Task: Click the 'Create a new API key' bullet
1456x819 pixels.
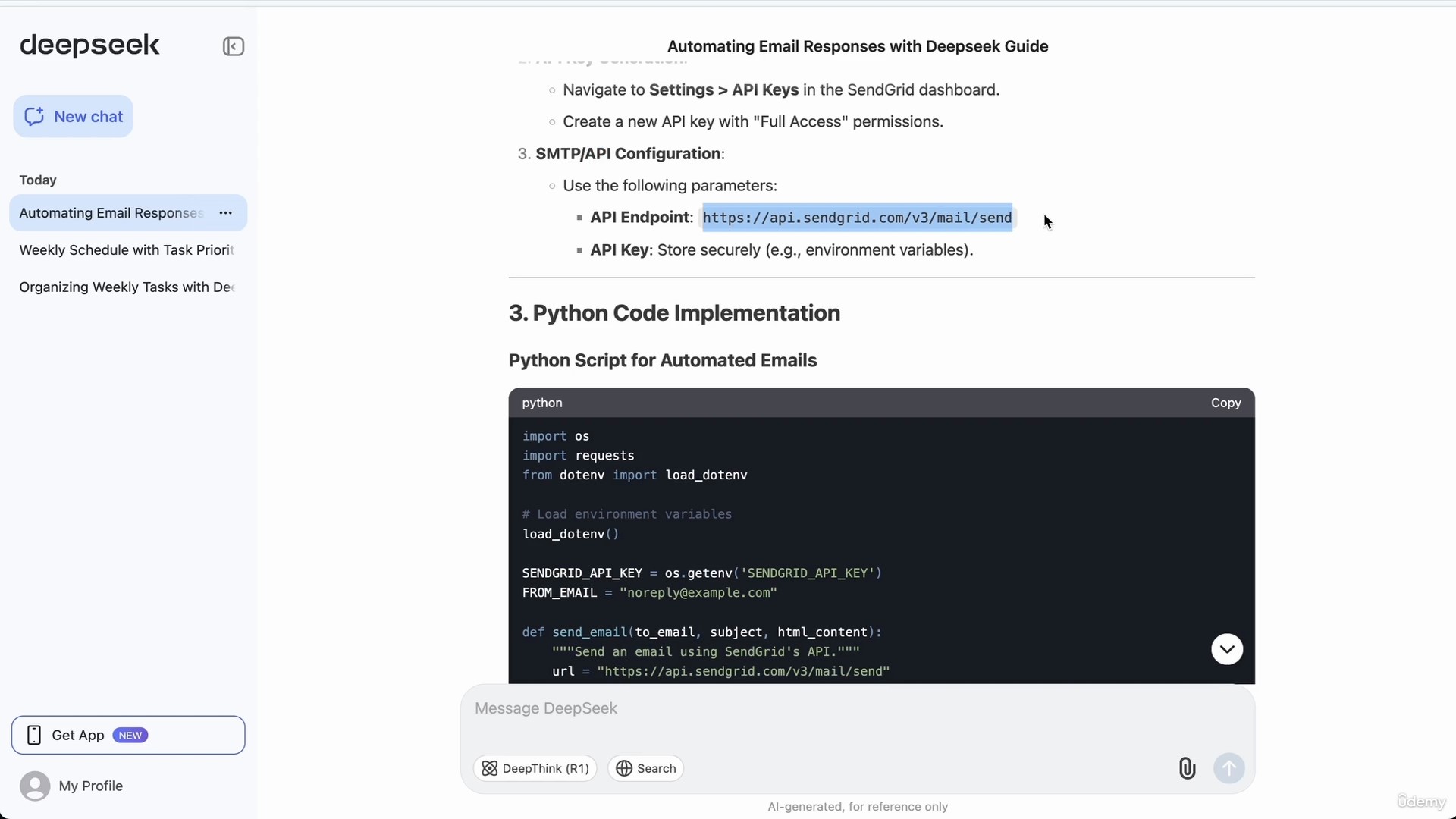Action: coord(752,122)
